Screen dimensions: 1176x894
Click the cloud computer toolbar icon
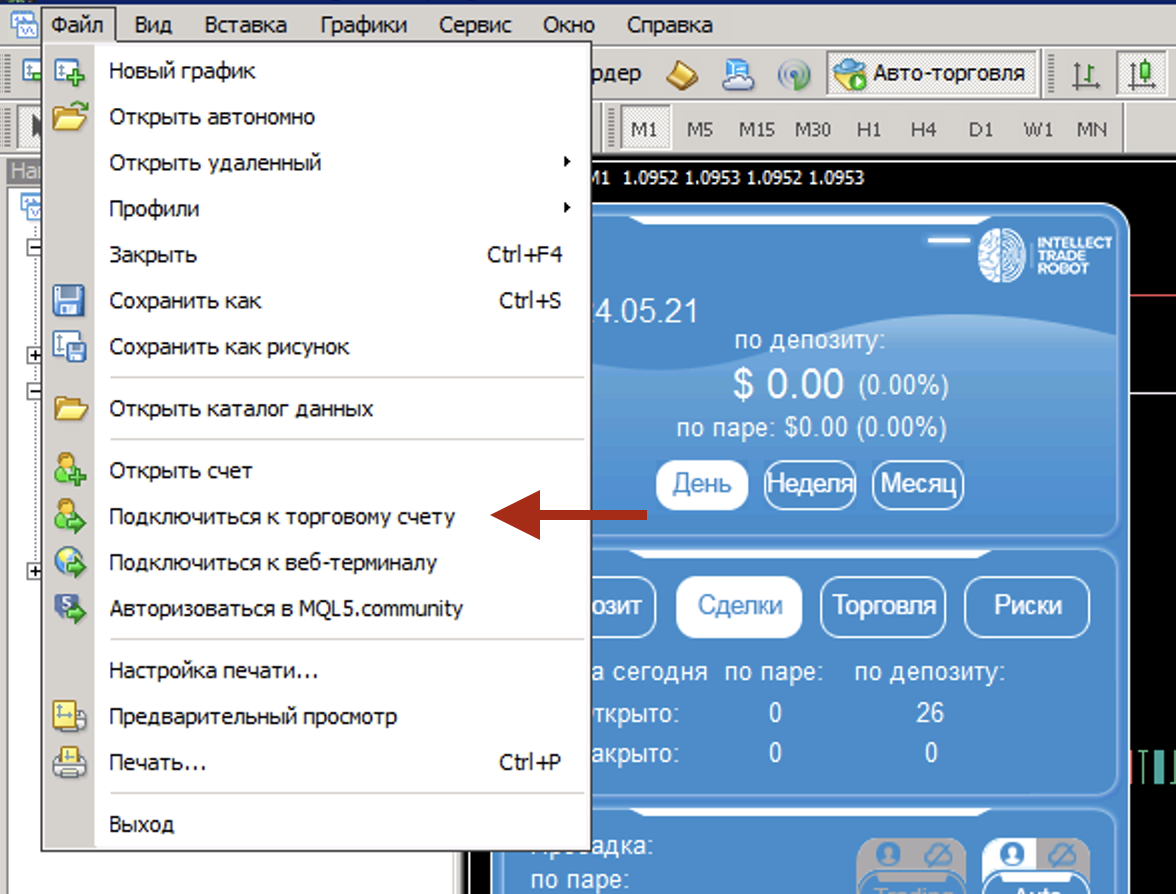pos(738,74)
